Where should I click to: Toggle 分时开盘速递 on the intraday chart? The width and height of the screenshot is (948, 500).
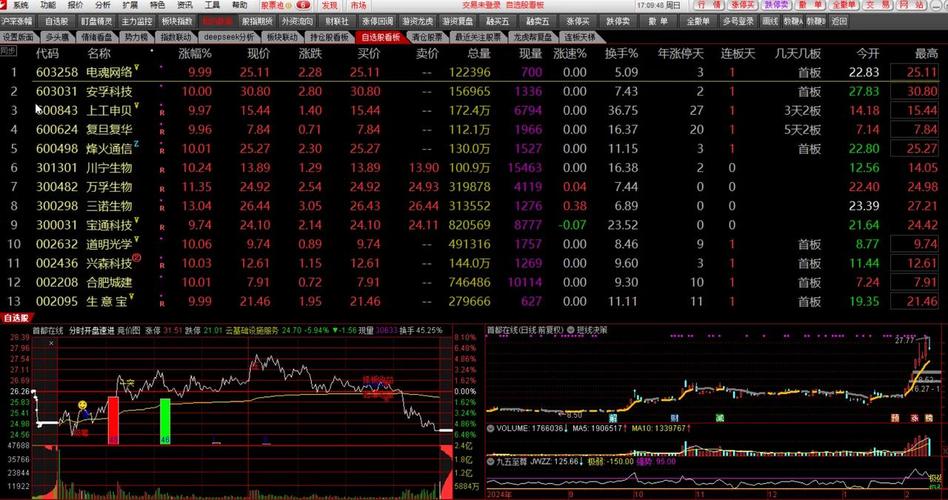[x=91, y=329]
